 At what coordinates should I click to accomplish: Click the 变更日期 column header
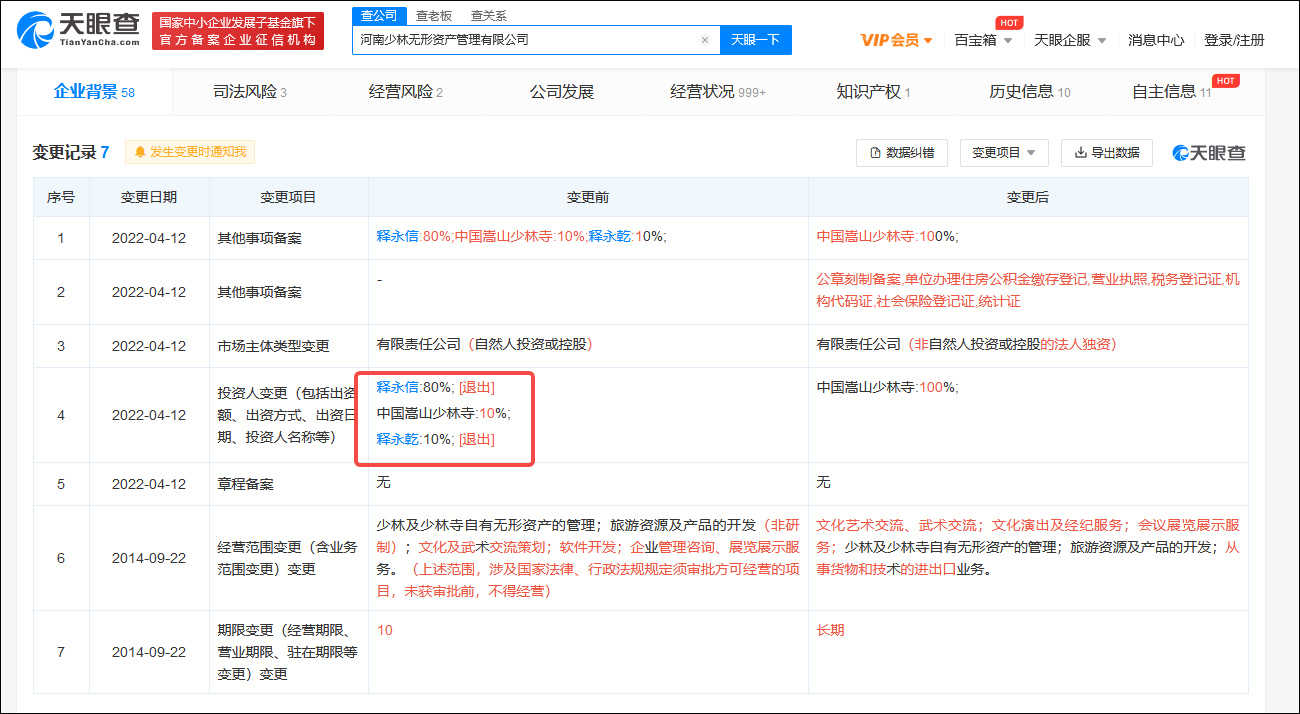tap(149, 197)
